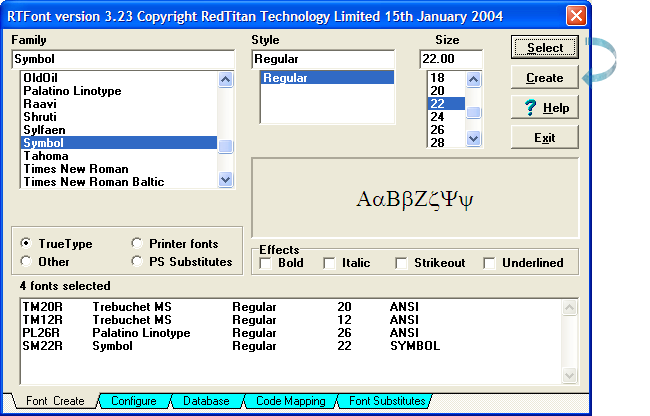650x416 pixels.
Task: Select Times New Roman Baltic in Family list
Action: click(x=119, y=181)
